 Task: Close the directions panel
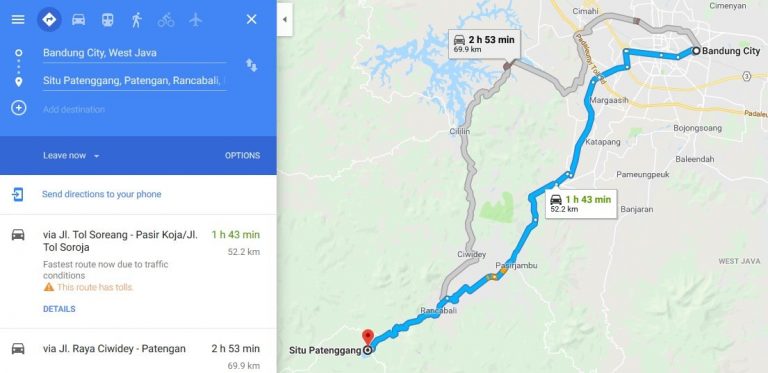(x=251, y=20)
